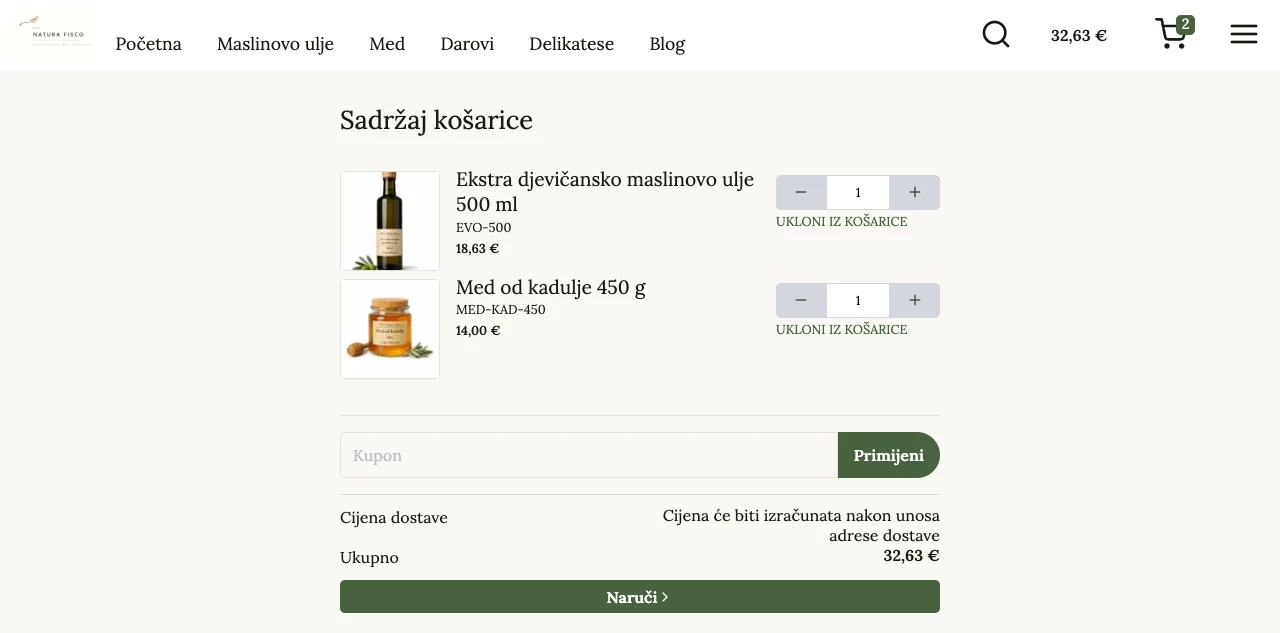This screenshot has height=633, width=1280.
Task: Open the Delikatese menu item
Action: [x=571, y=44]
